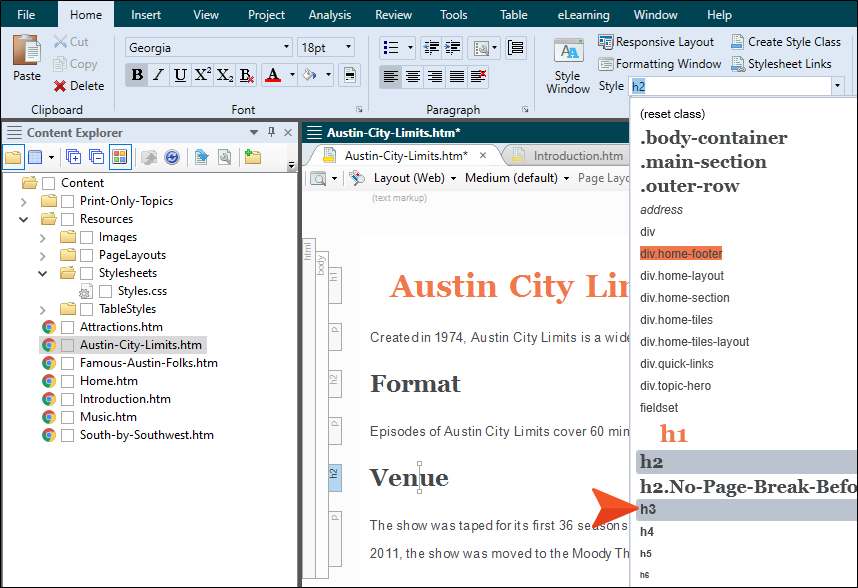Check the Images folder checkbox
Screen dimensions: 858x588
(x=86, y=237)
